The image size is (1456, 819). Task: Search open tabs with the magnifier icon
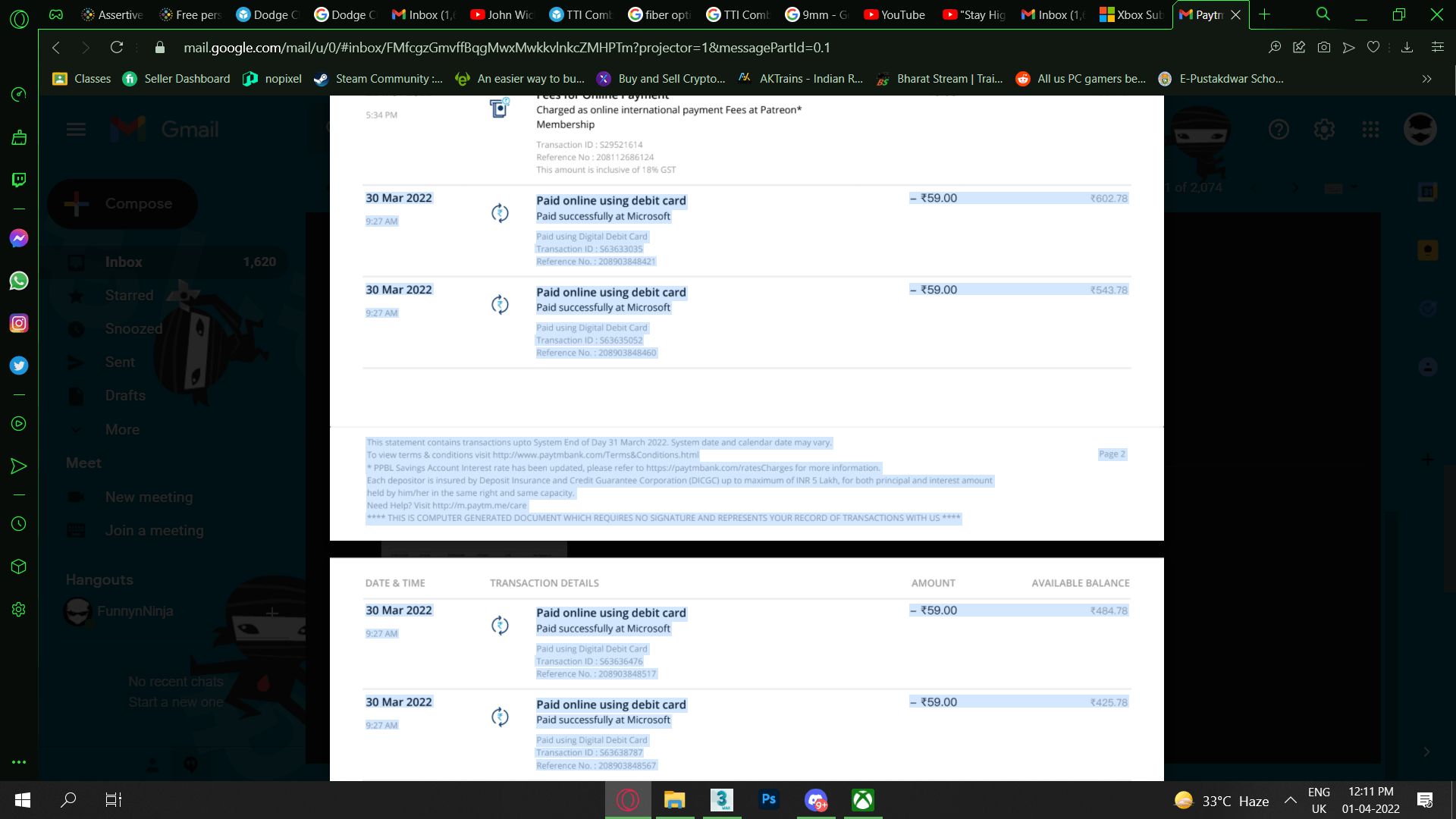[x=1323, y=14]
